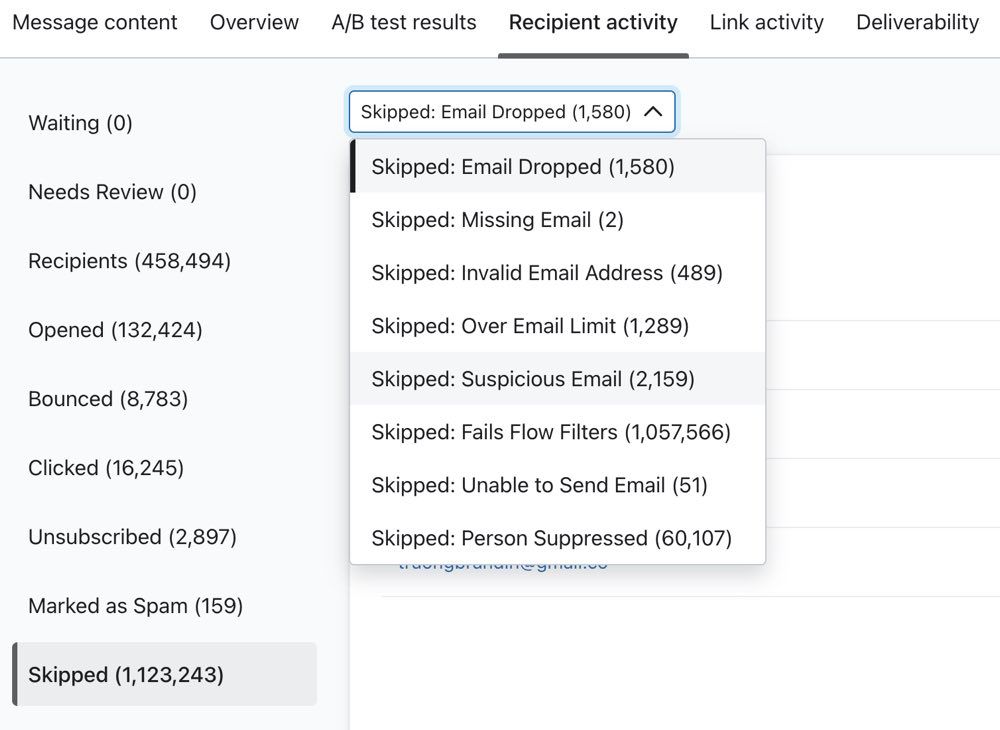Screen dimensions: 1000x730
Task: View the A/B test results tab
Action: (x=404, y=22)
